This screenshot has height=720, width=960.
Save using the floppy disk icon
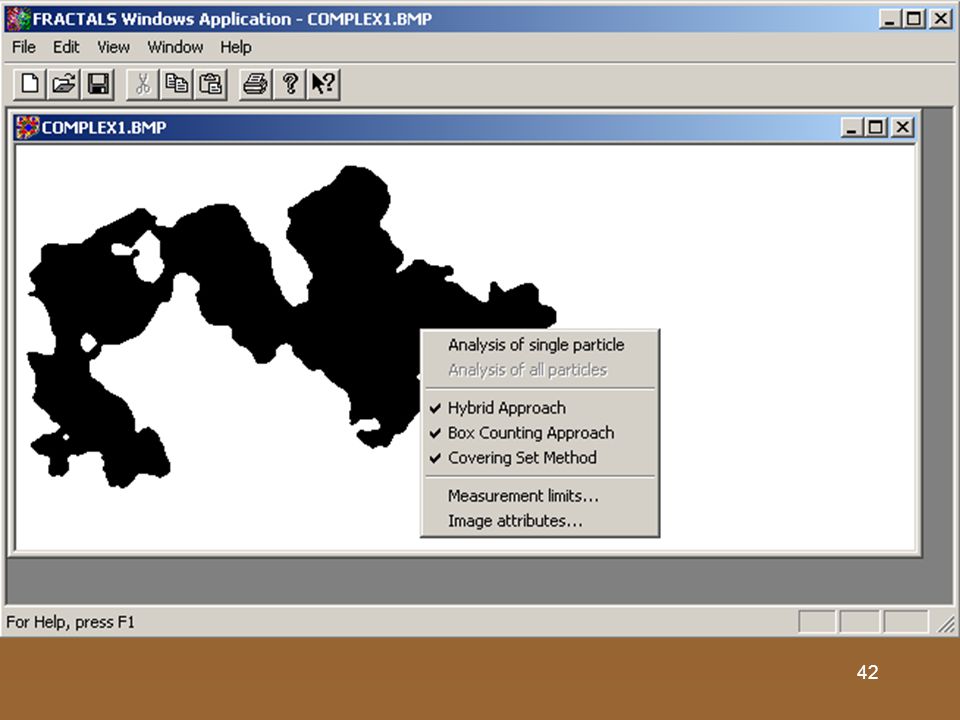(x=98, y=84)
